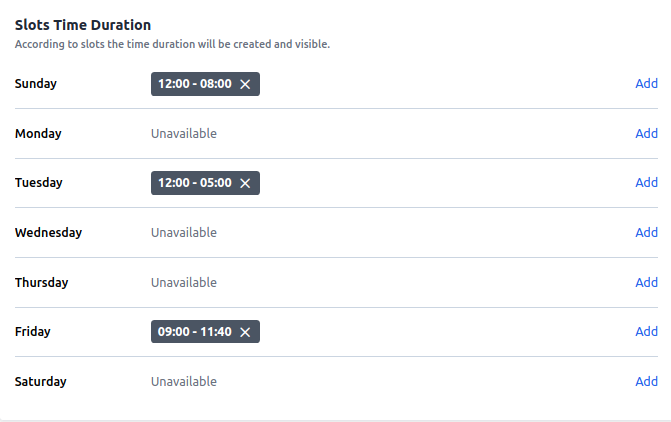Remove the Sunday 12:00 - 08:00 slot
The height and width of the screenshot is (422, 671).
tap(245, 85)
